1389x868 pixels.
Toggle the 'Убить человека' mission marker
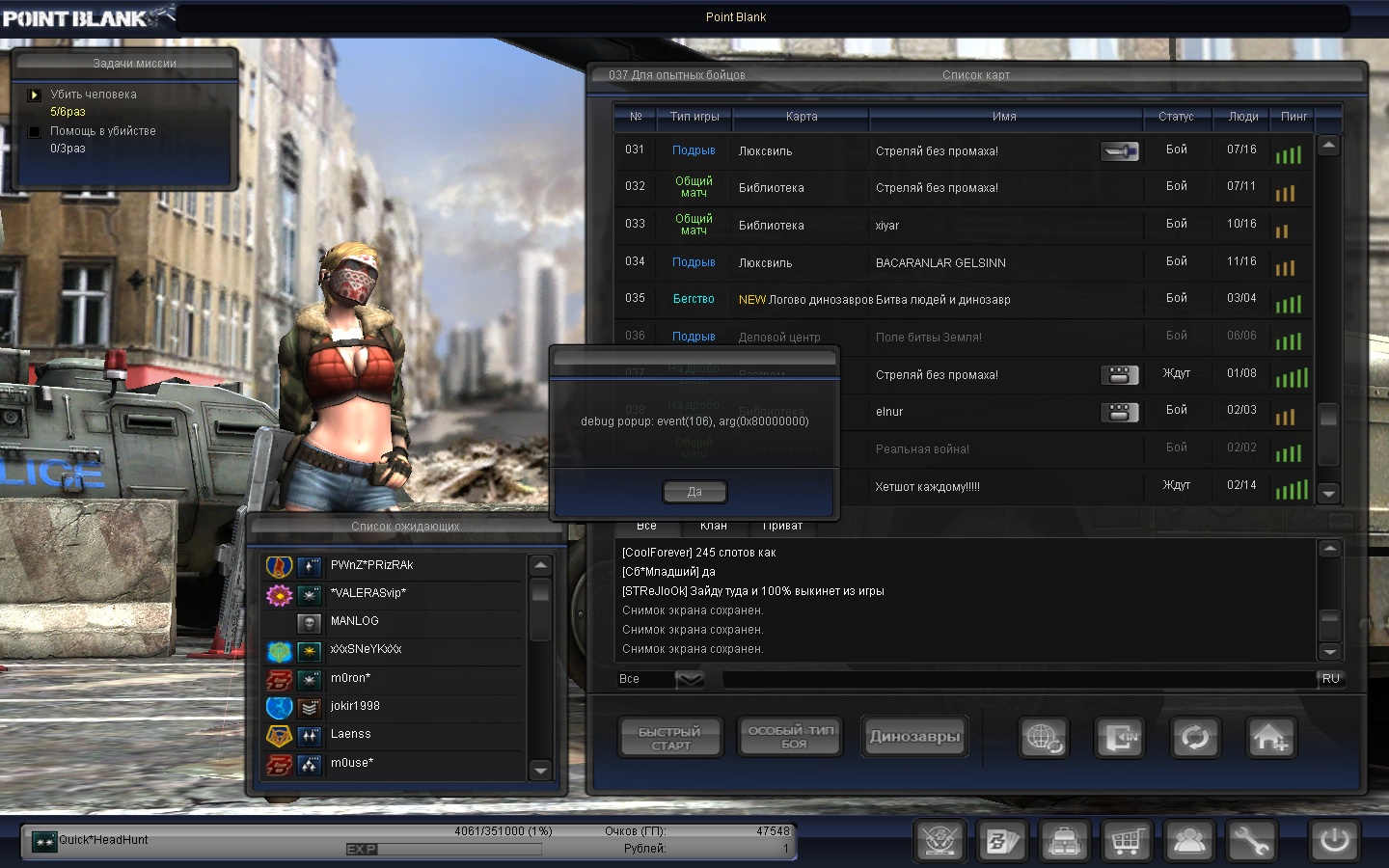click(35, 95)
